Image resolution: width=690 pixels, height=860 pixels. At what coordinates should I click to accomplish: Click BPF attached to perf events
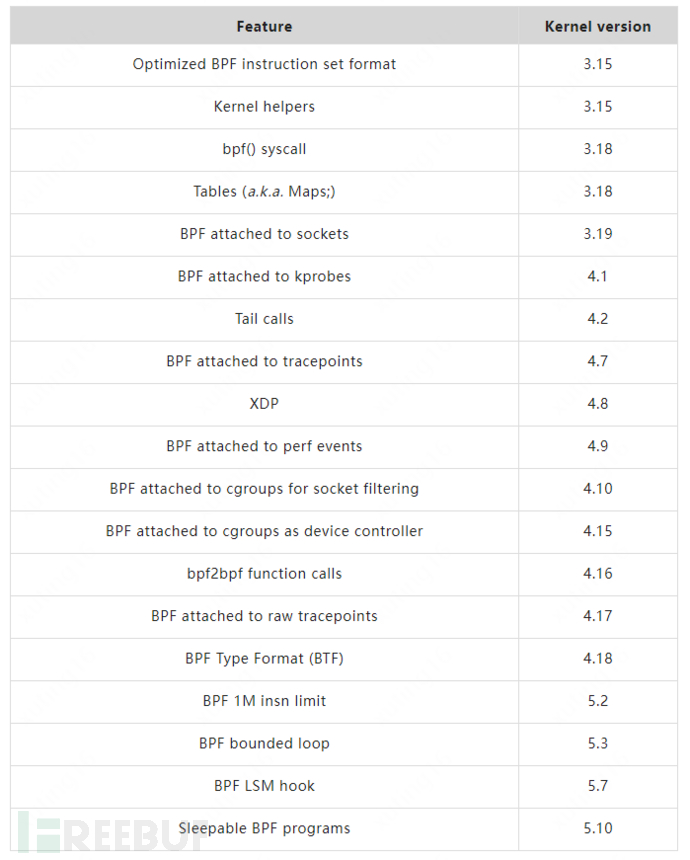coord(264,446)
